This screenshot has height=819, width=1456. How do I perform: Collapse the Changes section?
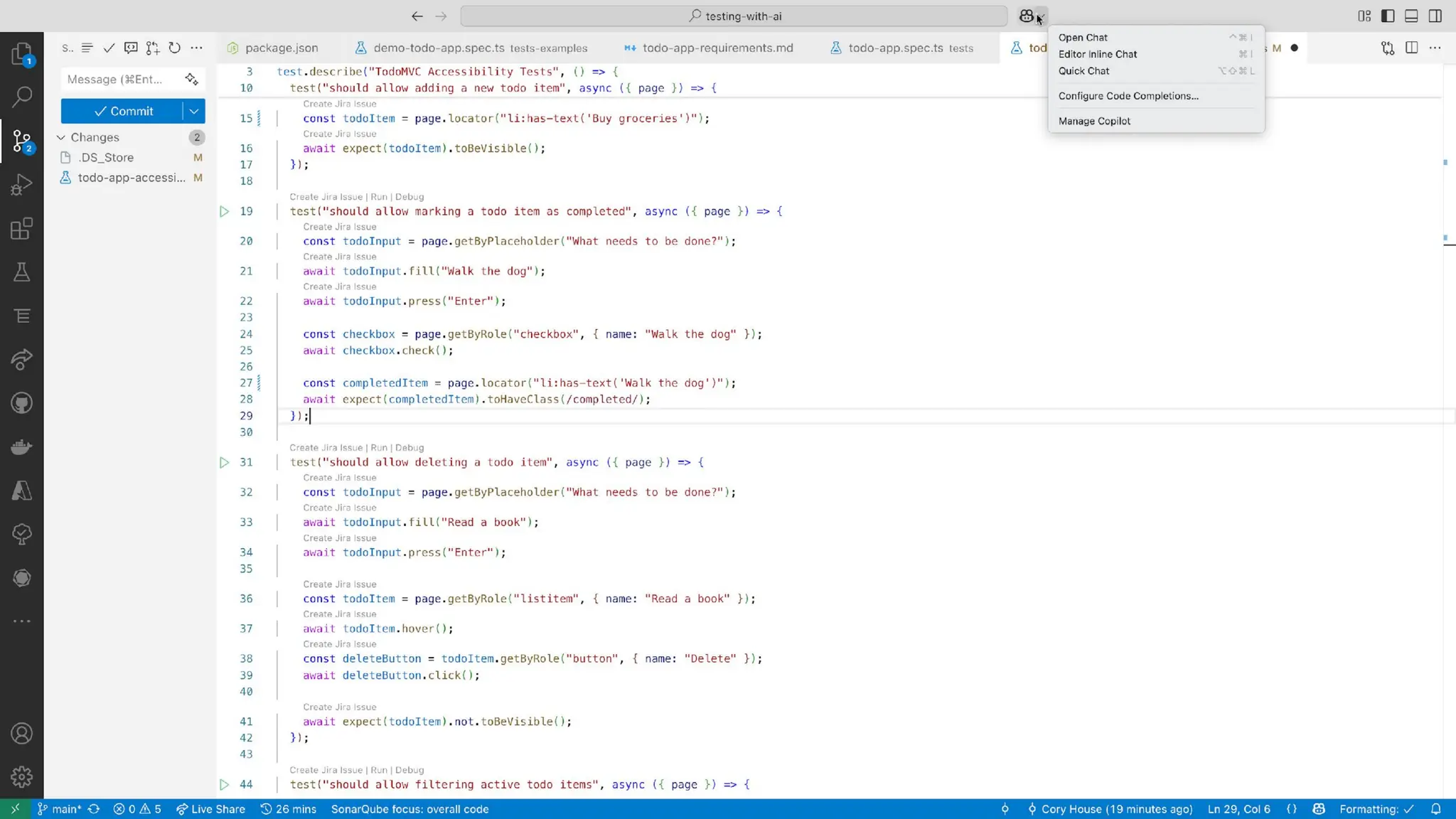point(61,137)
